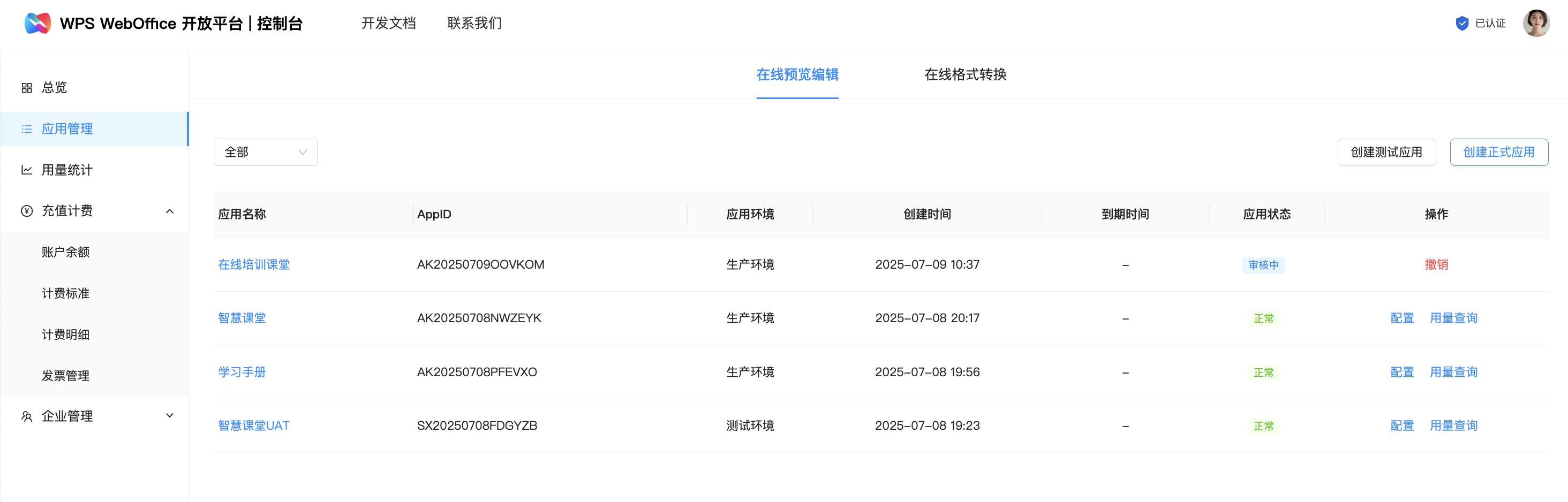Click the verified shield badge icon
Image resolution: width=1568 pixels, height=502 pixels.
click(x=1461, y=23)
